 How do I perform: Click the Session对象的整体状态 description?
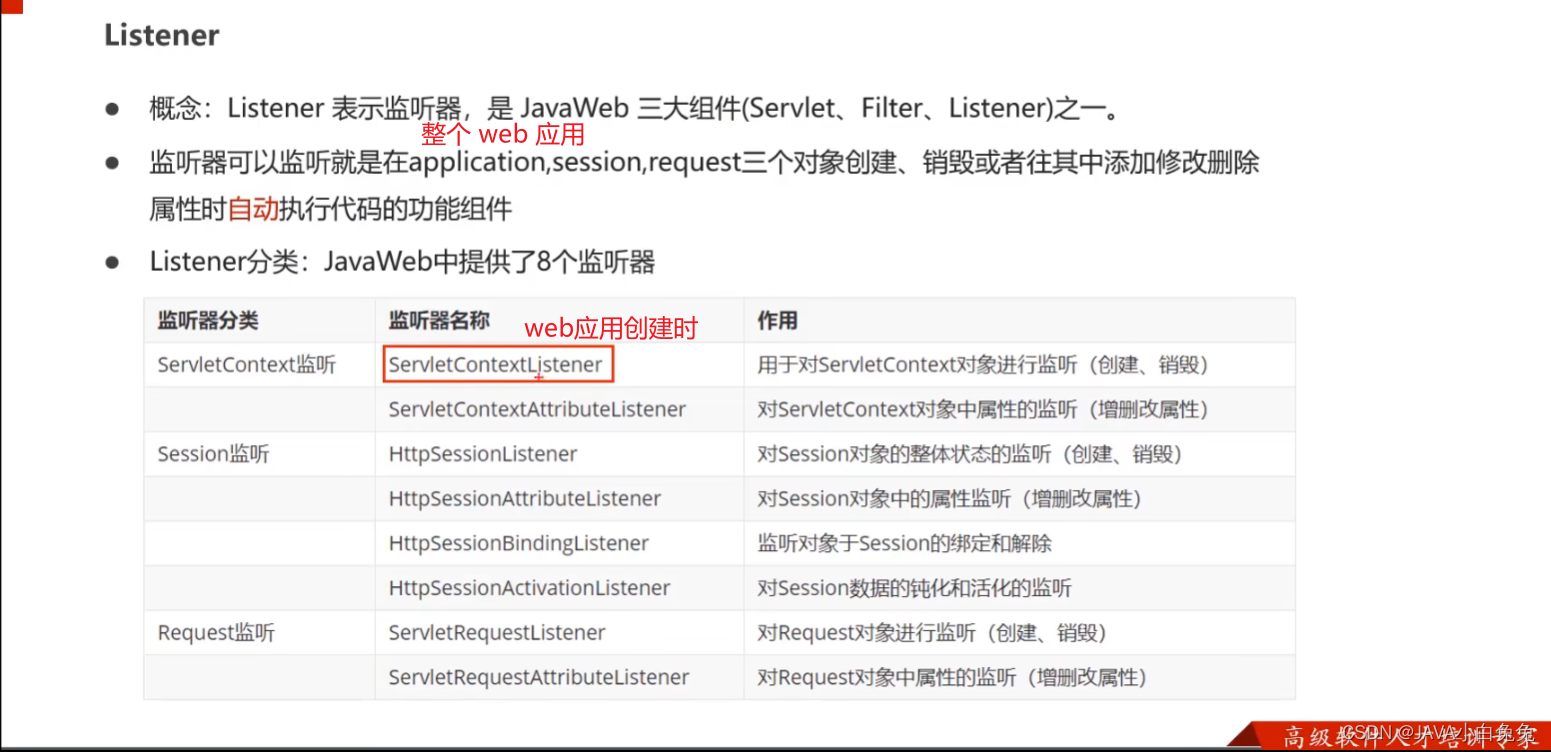pos(970,454)
